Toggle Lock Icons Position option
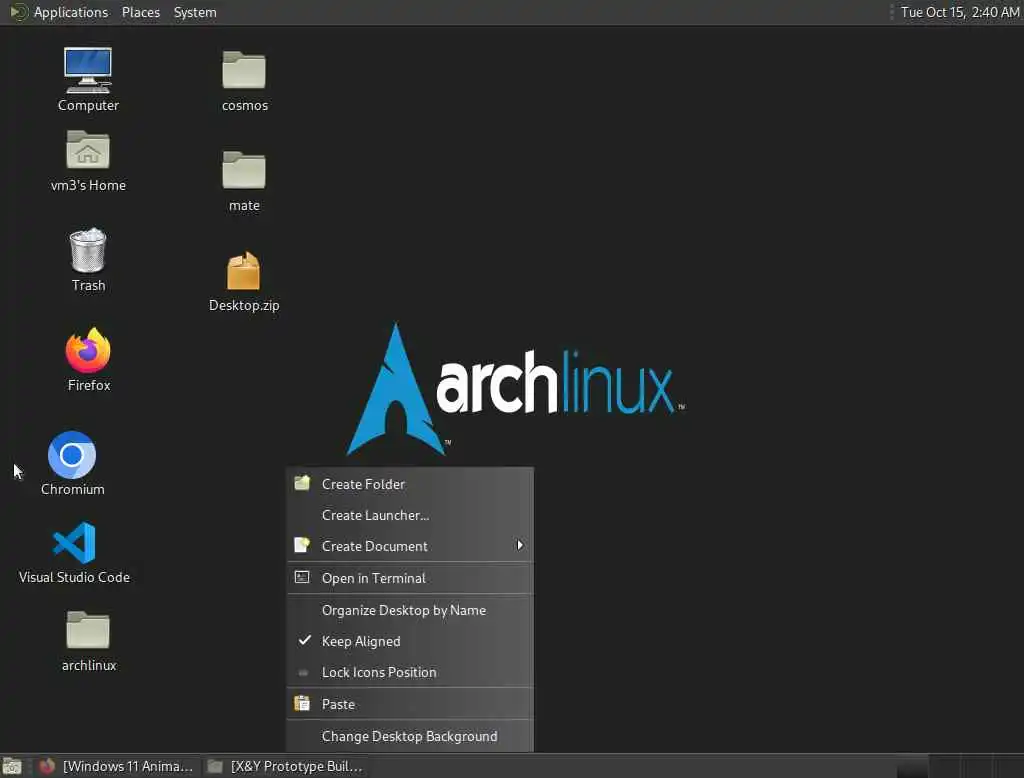 point(410,672)
